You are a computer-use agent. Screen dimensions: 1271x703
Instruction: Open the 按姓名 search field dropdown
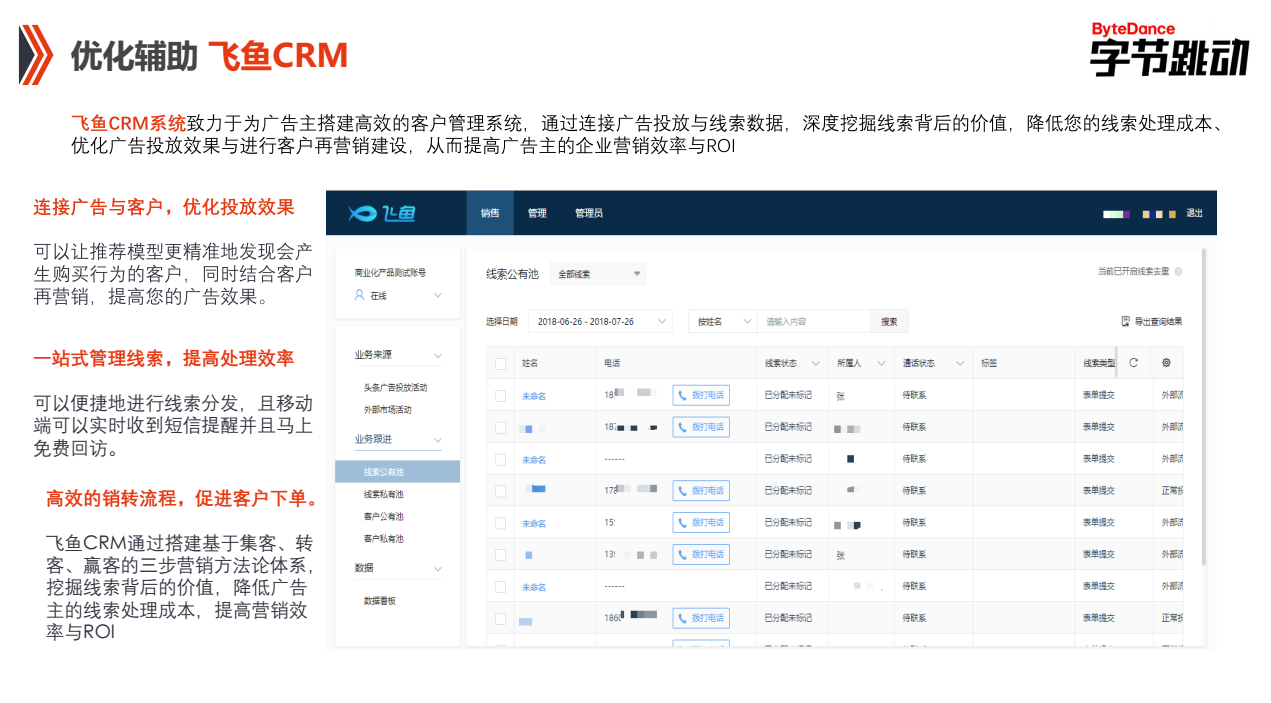tap(722, 320)
